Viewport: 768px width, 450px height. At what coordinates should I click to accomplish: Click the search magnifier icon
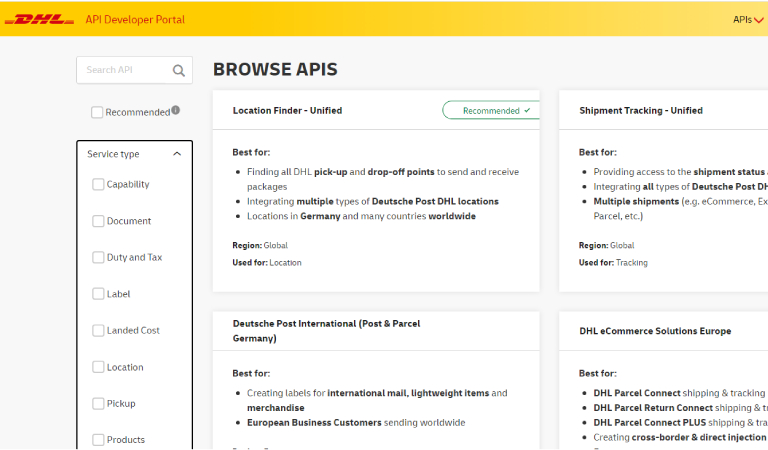[x=179, y=71]
